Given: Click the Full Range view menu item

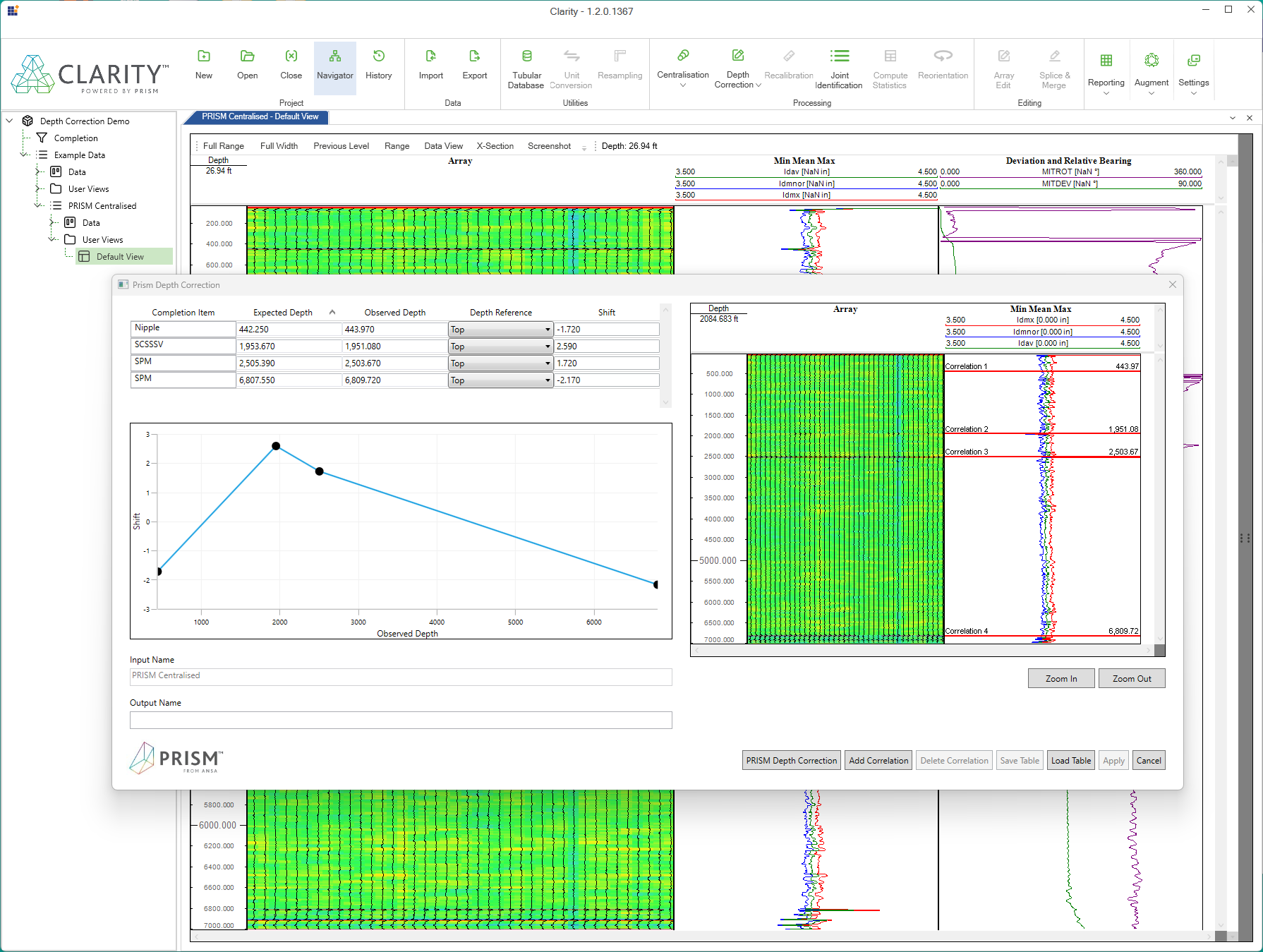Looking at the screenshot, I should tap(223, 146).
